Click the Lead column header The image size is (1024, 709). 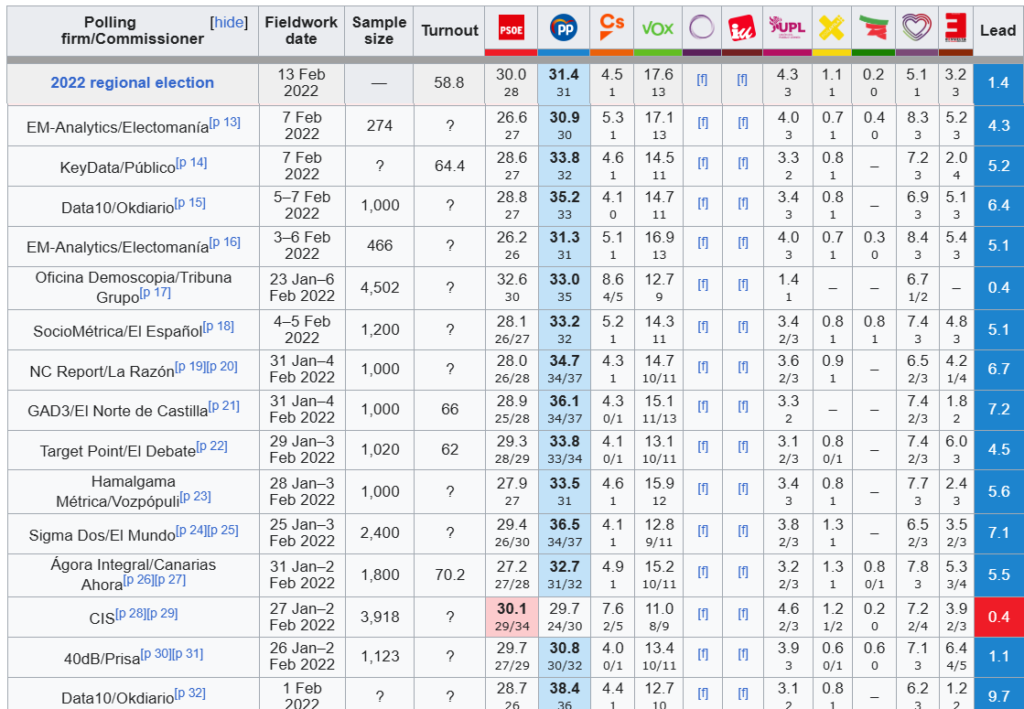point(997,30)
